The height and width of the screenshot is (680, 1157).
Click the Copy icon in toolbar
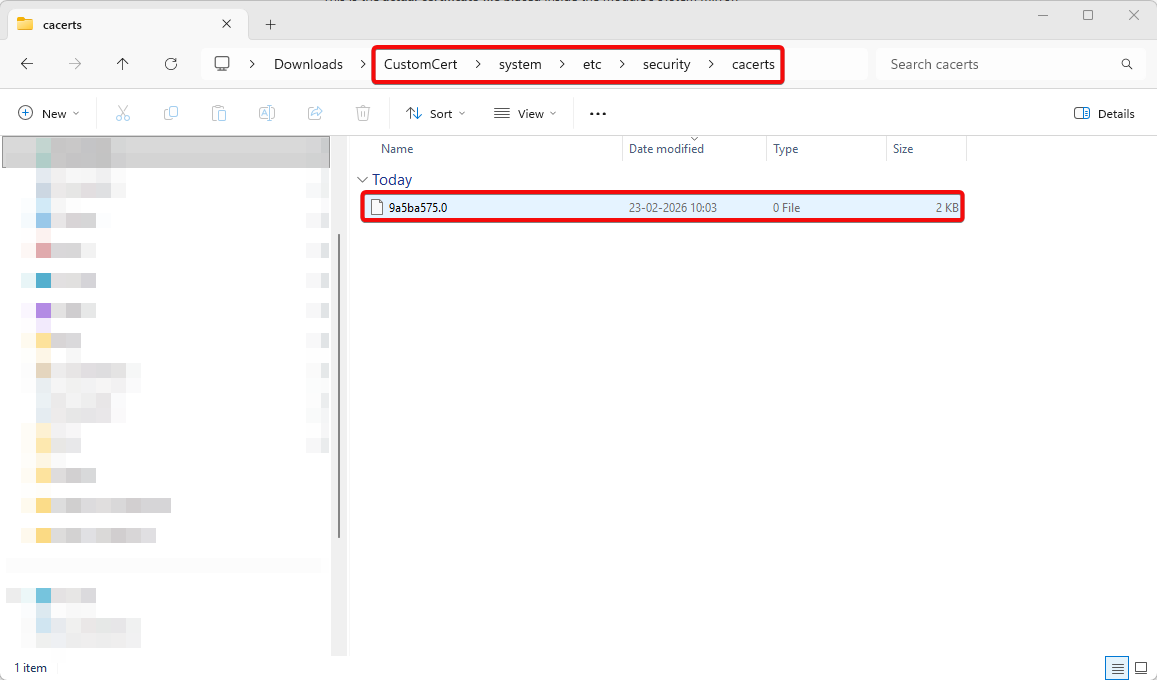171,114
